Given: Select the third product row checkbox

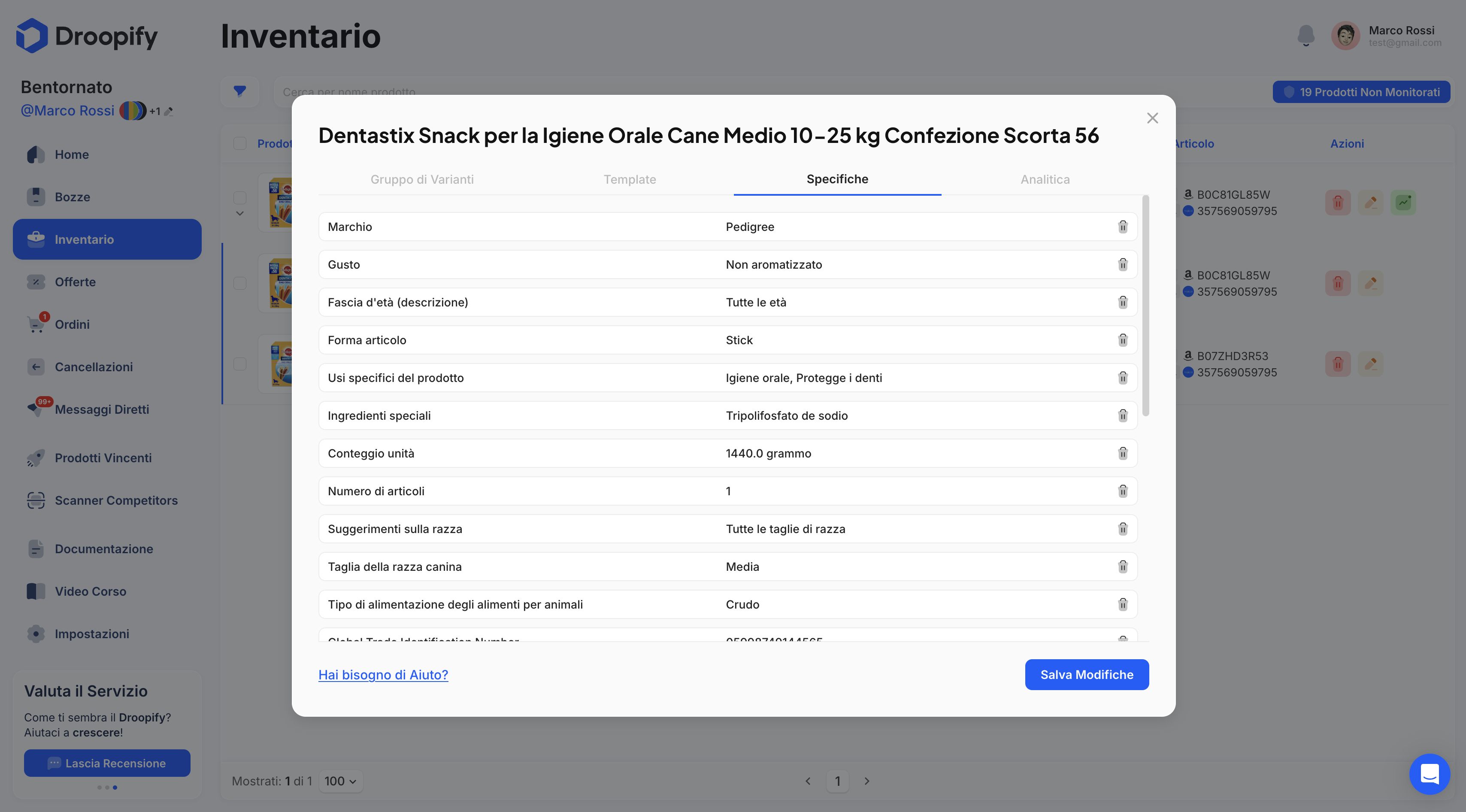Looking at the screenshot, I should tap(239, 364).
